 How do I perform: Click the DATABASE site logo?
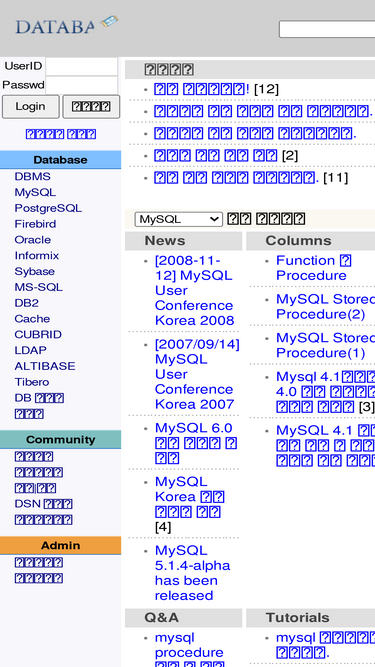click(x=67, y=26)
